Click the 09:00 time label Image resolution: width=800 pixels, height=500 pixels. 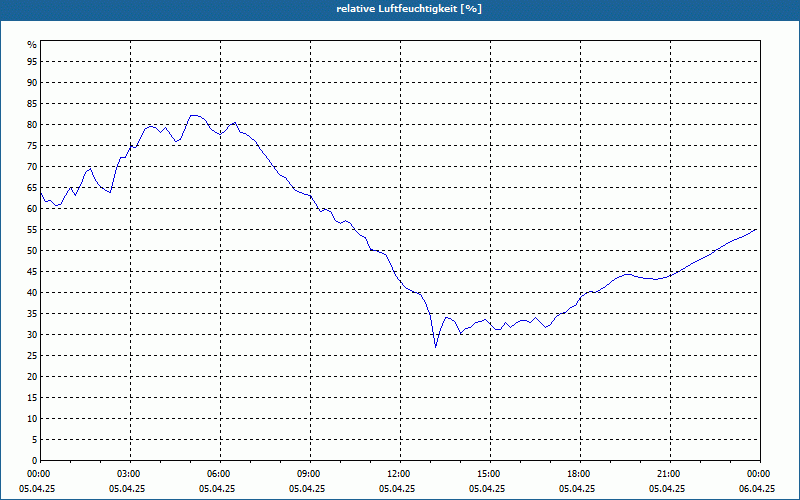pos(310,474)
